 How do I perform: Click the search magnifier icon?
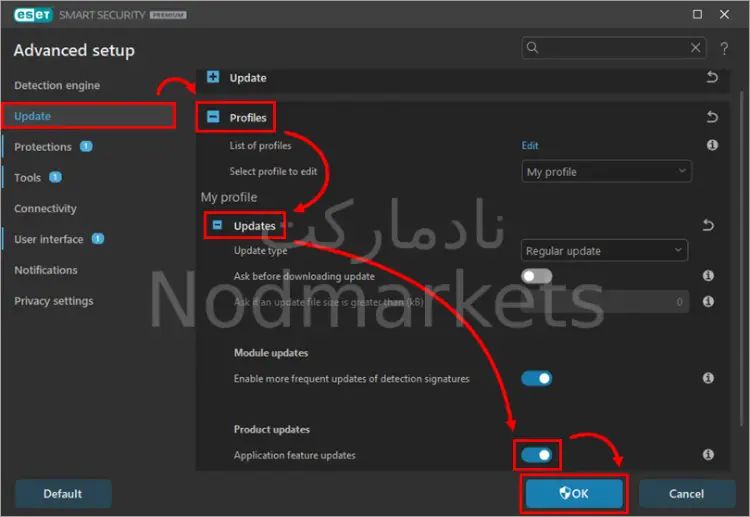click(532, 47)
